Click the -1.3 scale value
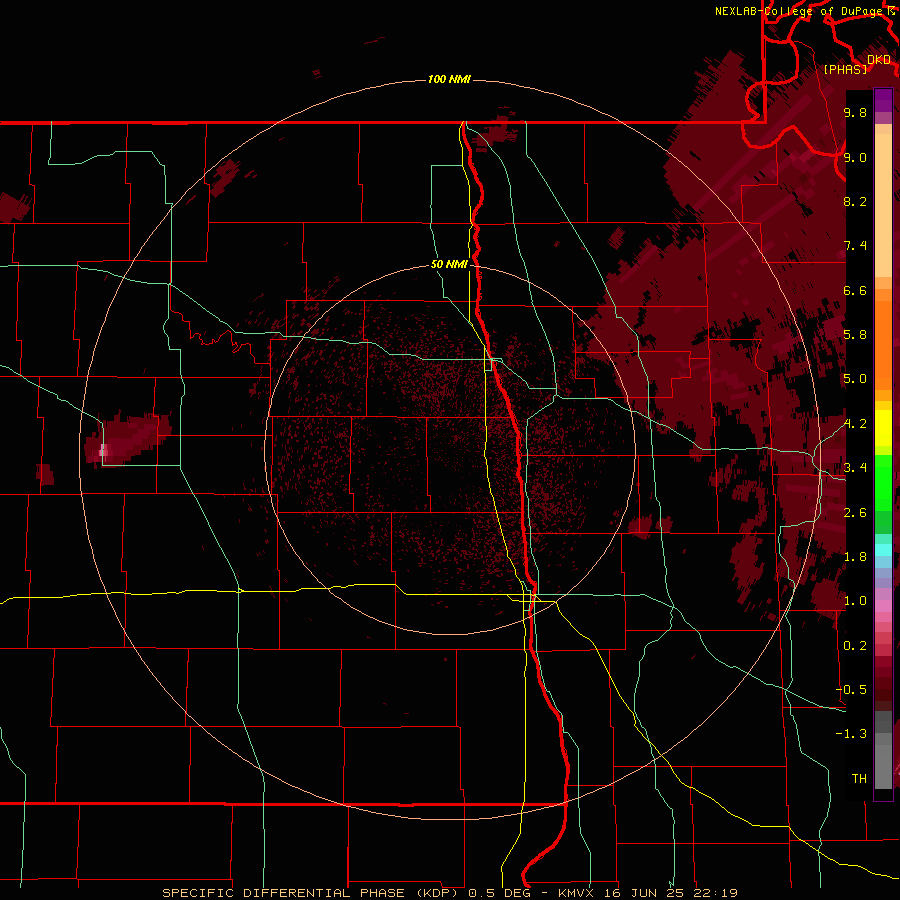Image resolution: width=900 pixels, height=900 pixels. (x=851, y=734)
